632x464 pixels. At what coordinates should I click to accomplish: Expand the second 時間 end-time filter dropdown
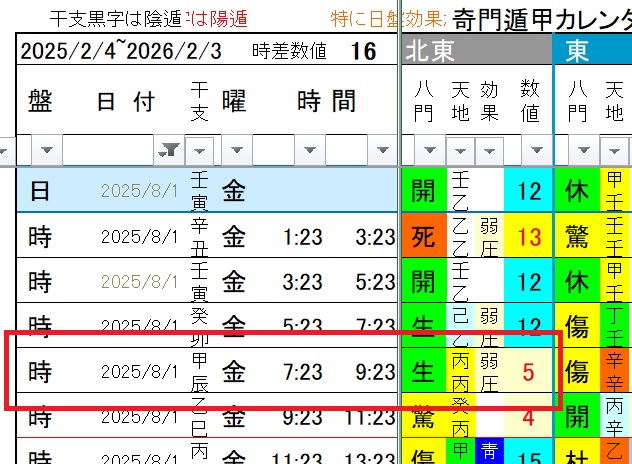pyautogui.click(x=383, y=150)
